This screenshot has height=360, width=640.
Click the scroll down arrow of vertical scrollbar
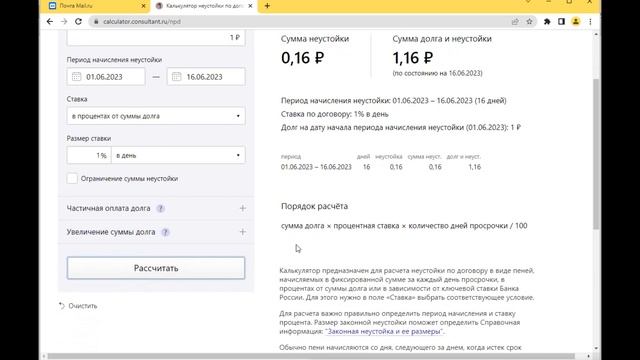pos(596,348)
